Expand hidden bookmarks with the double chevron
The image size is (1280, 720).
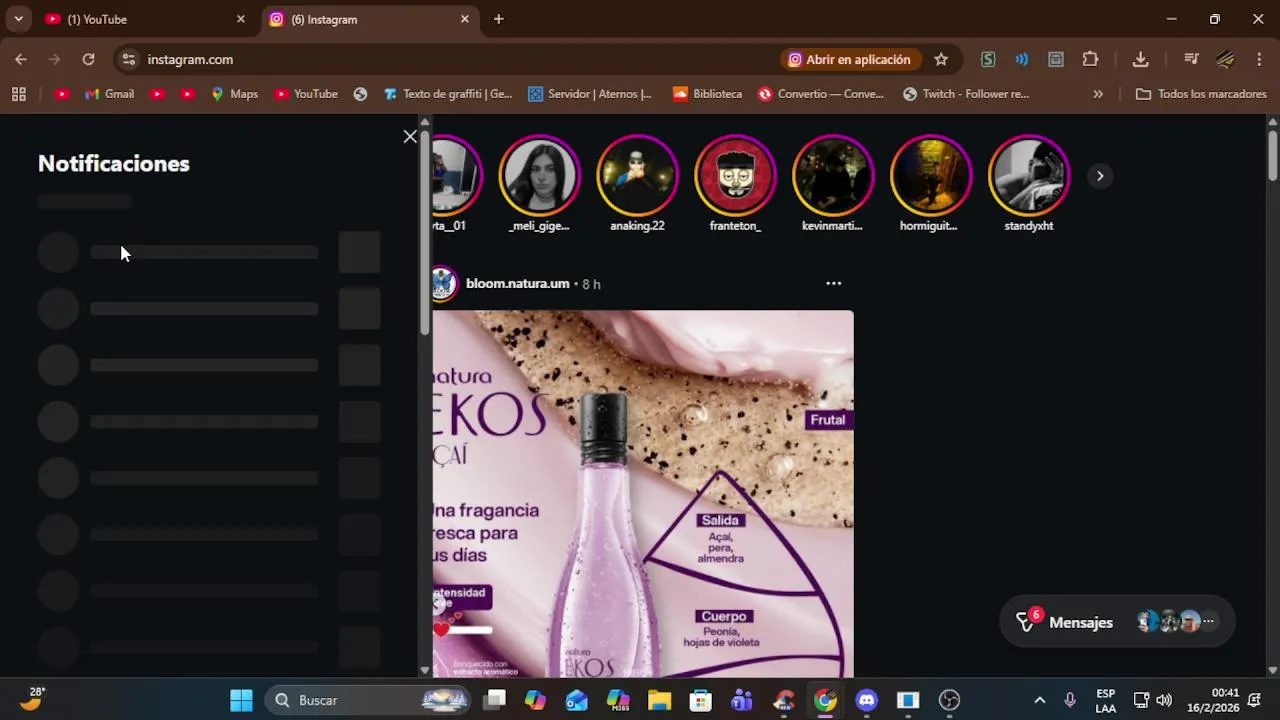pos(1098,94)
